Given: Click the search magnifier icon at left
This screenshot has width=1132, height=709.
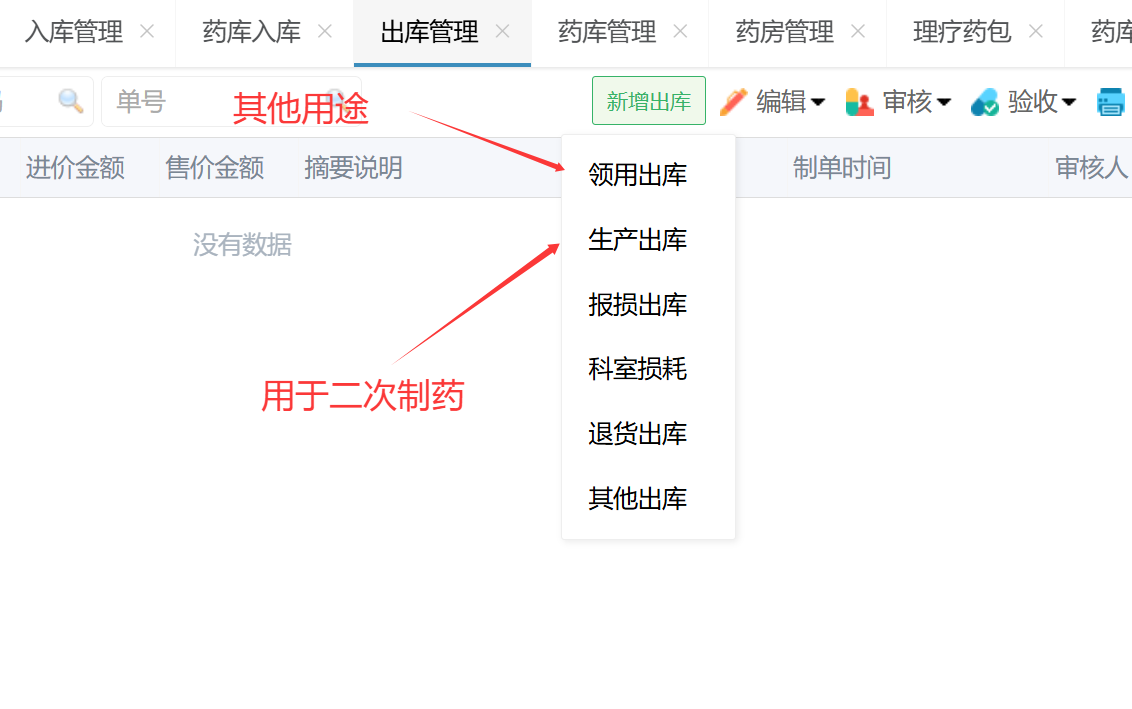Looking at the screenshot, I should (70, 101).
